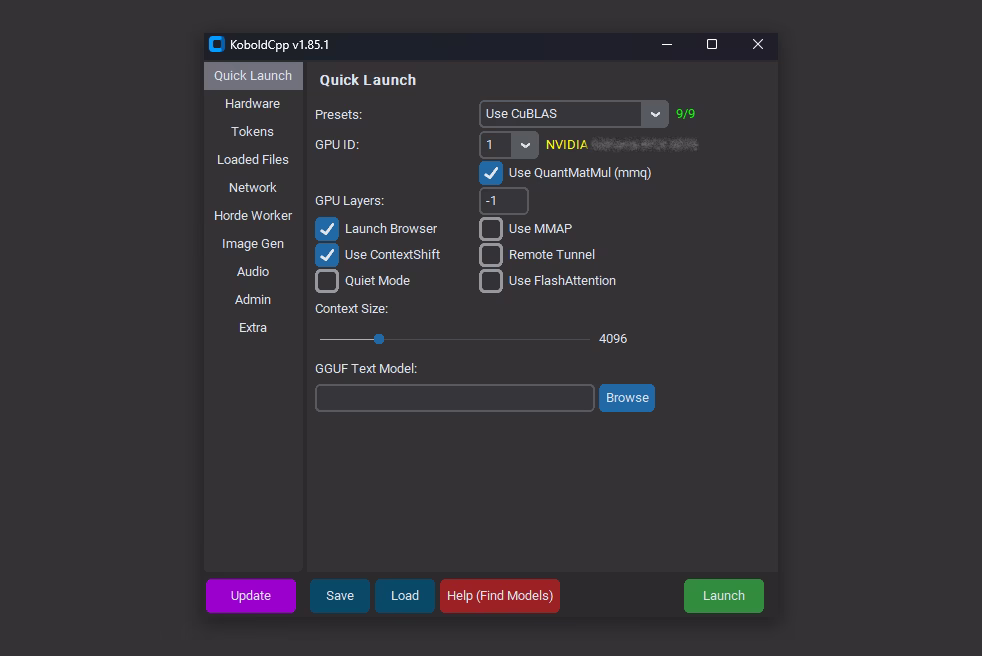Image resolution: width=982 pixels, height=656 pixels.
Task: Check the Remote Tunnel checkbox
Action: (491, 255)
